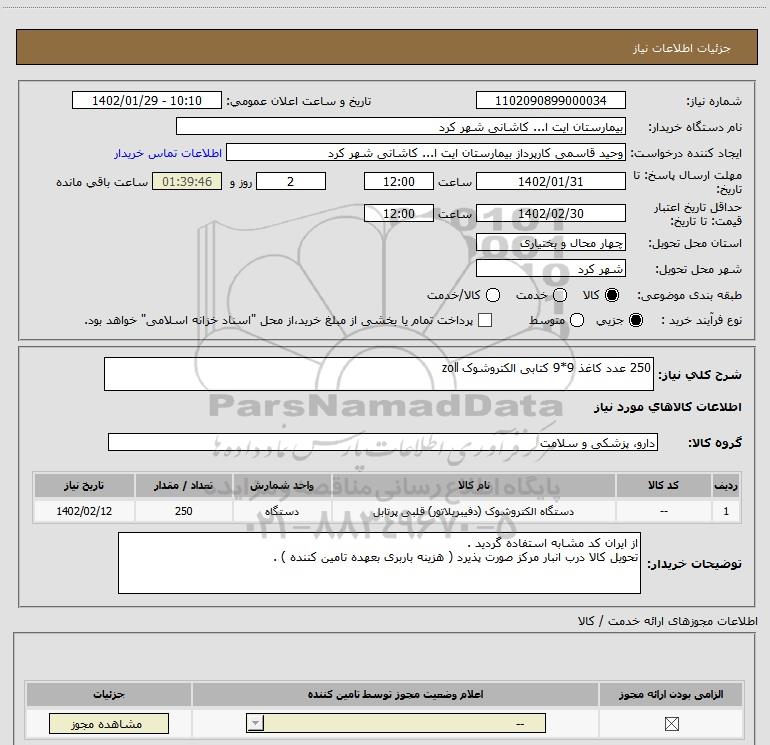
Task: Select the buyer organization name field
Action: (401, 126)
